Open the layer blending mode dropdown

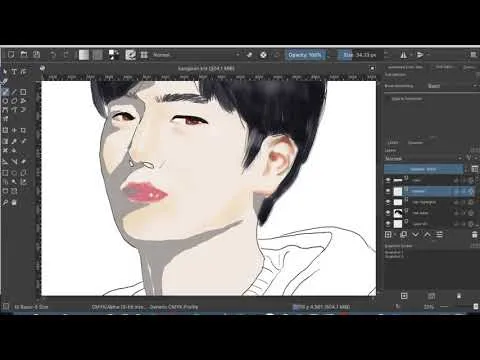423,158
